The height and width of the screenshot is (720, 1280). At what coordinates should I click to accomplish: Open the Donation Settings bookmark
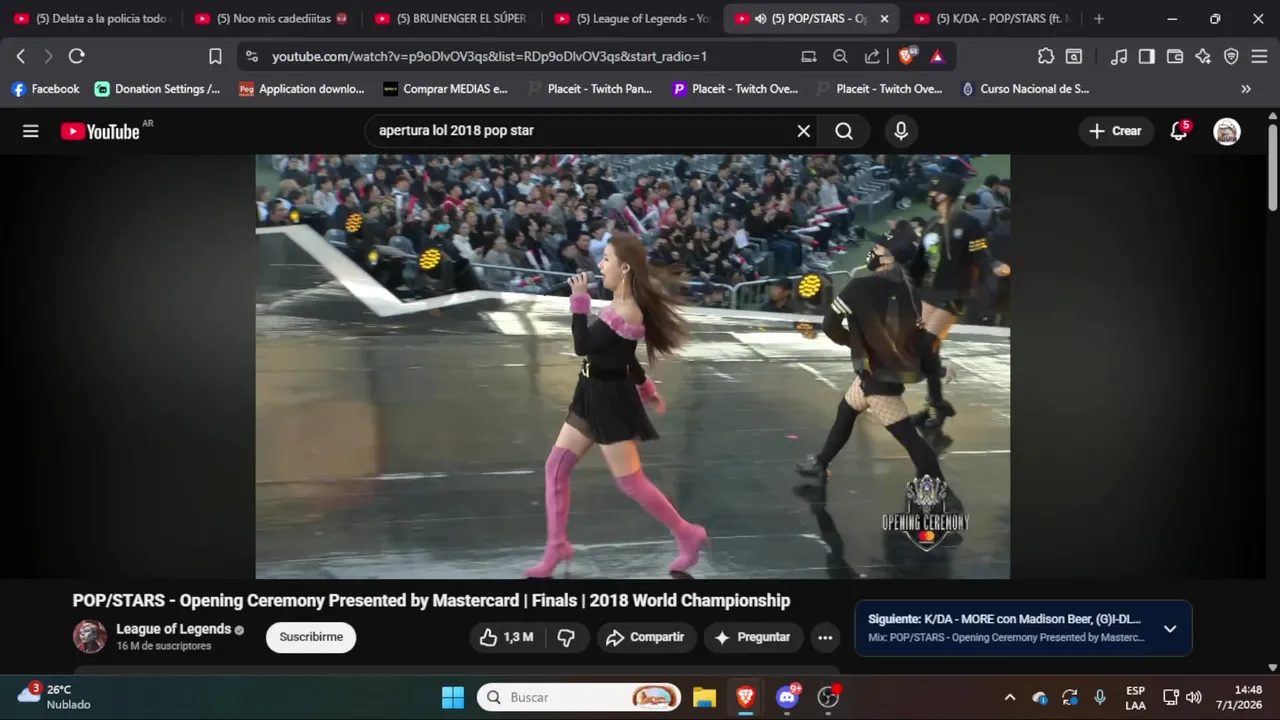click(158, 89)
